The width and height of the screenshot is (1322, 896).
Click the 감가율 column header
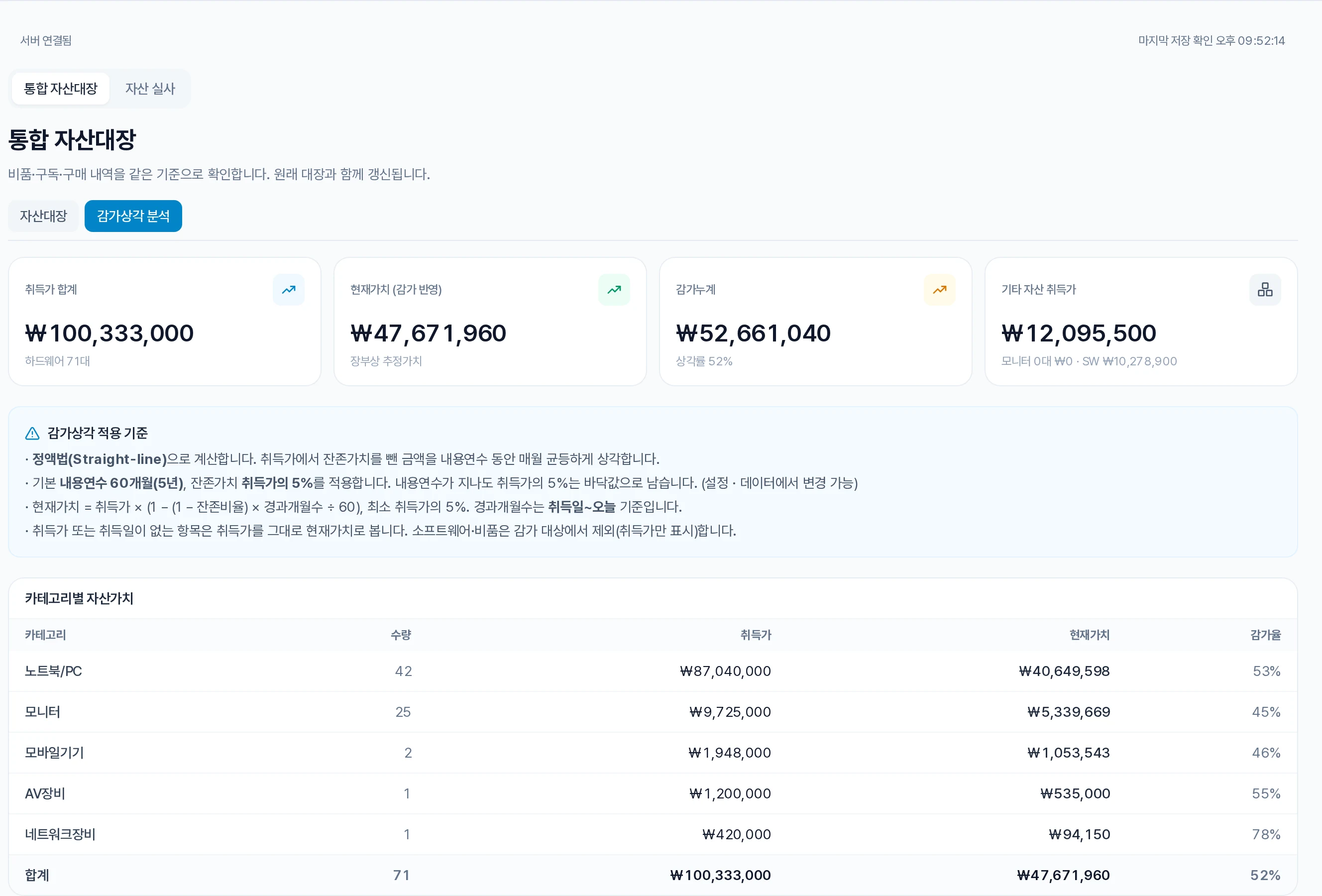point(1265,635)
